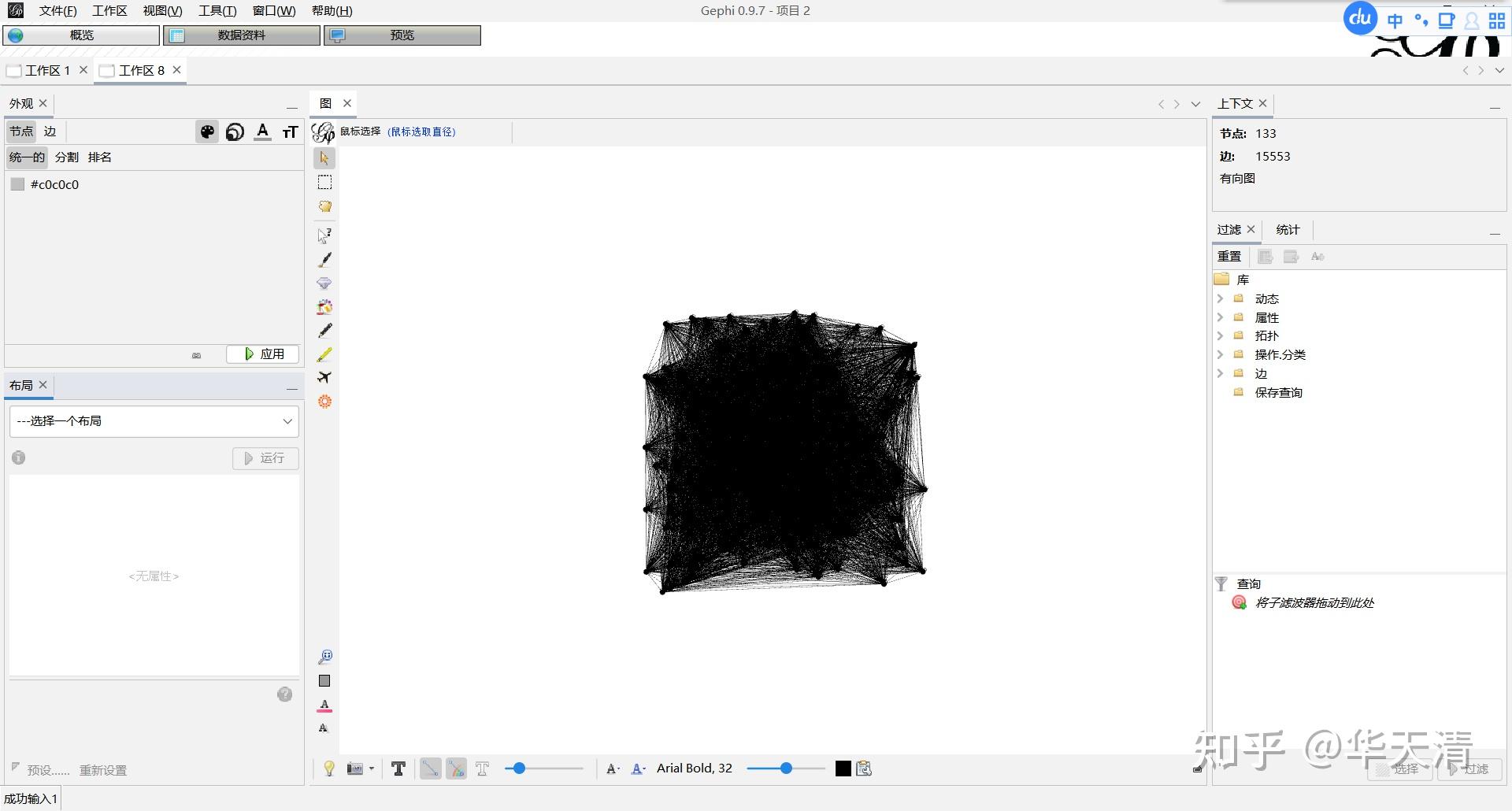
Task: Toggle node labels with bold T icon
Action: [x=398, y=769]
